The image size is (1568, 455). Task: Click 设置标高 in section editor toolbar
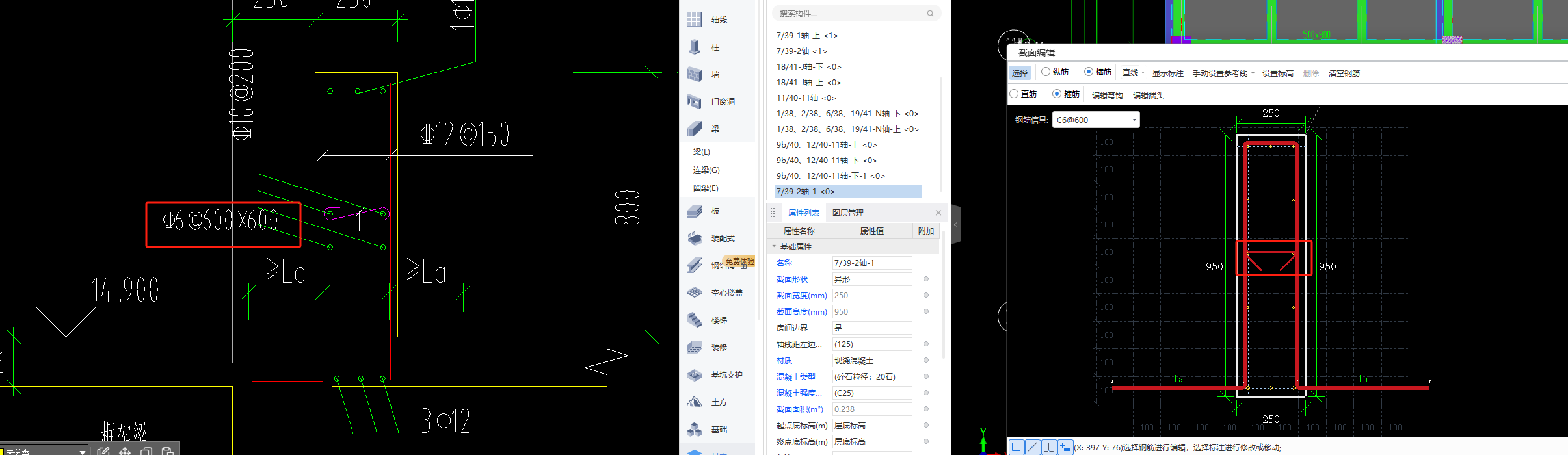tap(1278, 73)
